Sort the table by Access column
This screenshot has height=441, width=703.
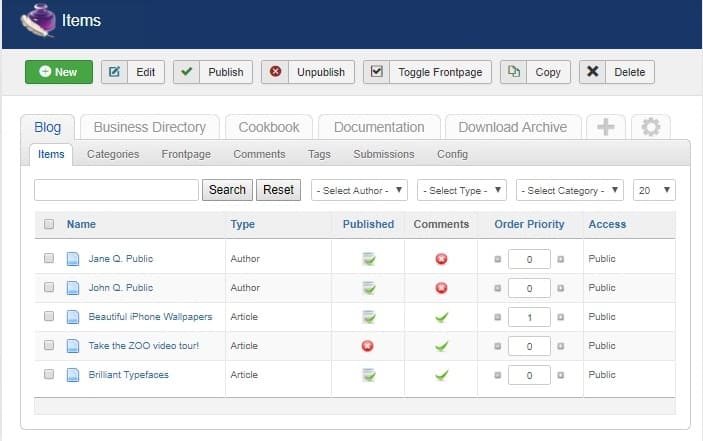607,224
